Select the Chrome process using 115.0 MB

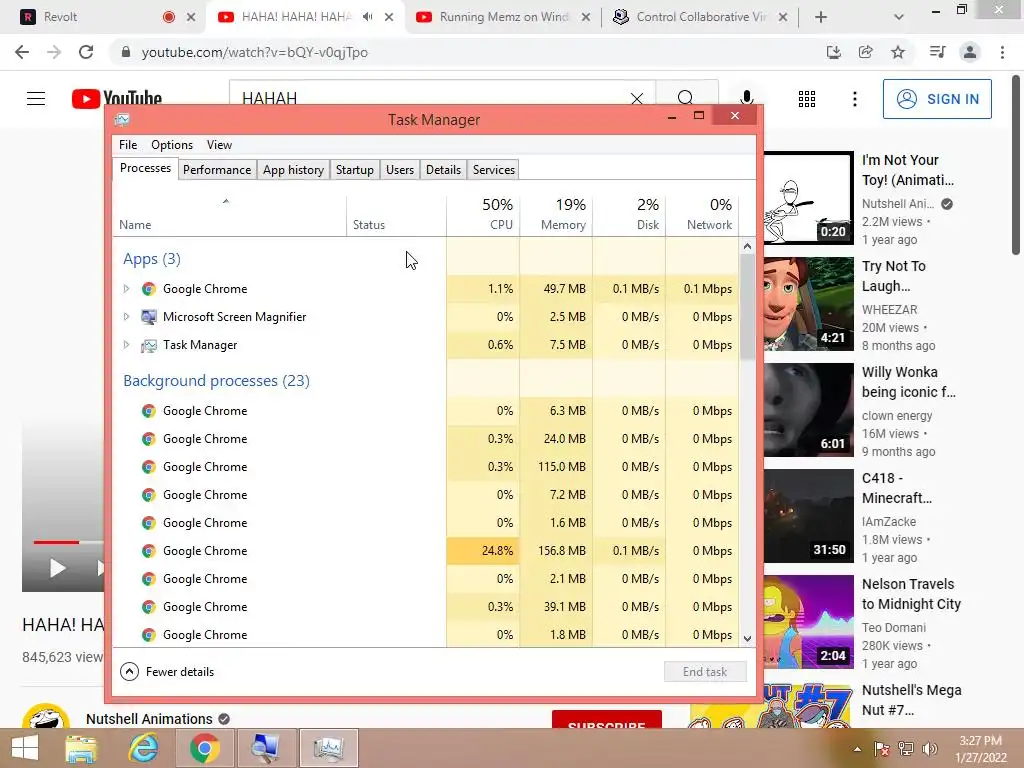tap(426, 467)
